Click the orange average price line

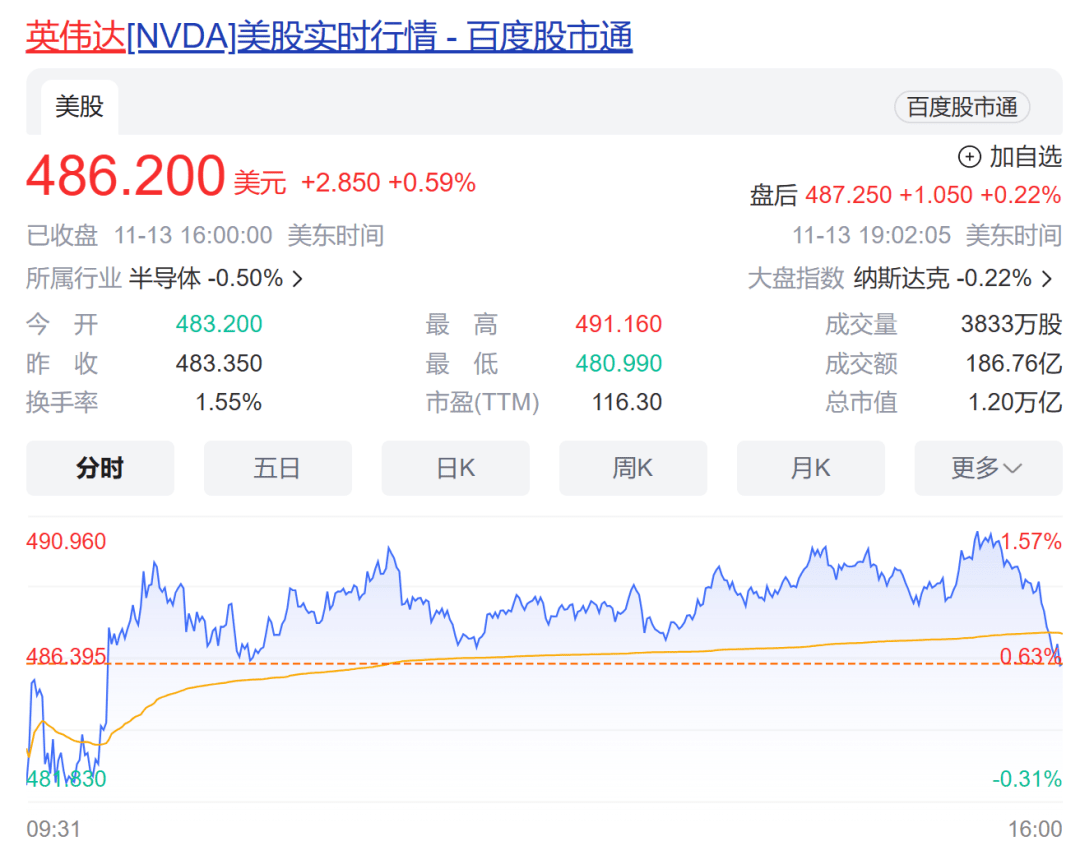coord(600,654)
